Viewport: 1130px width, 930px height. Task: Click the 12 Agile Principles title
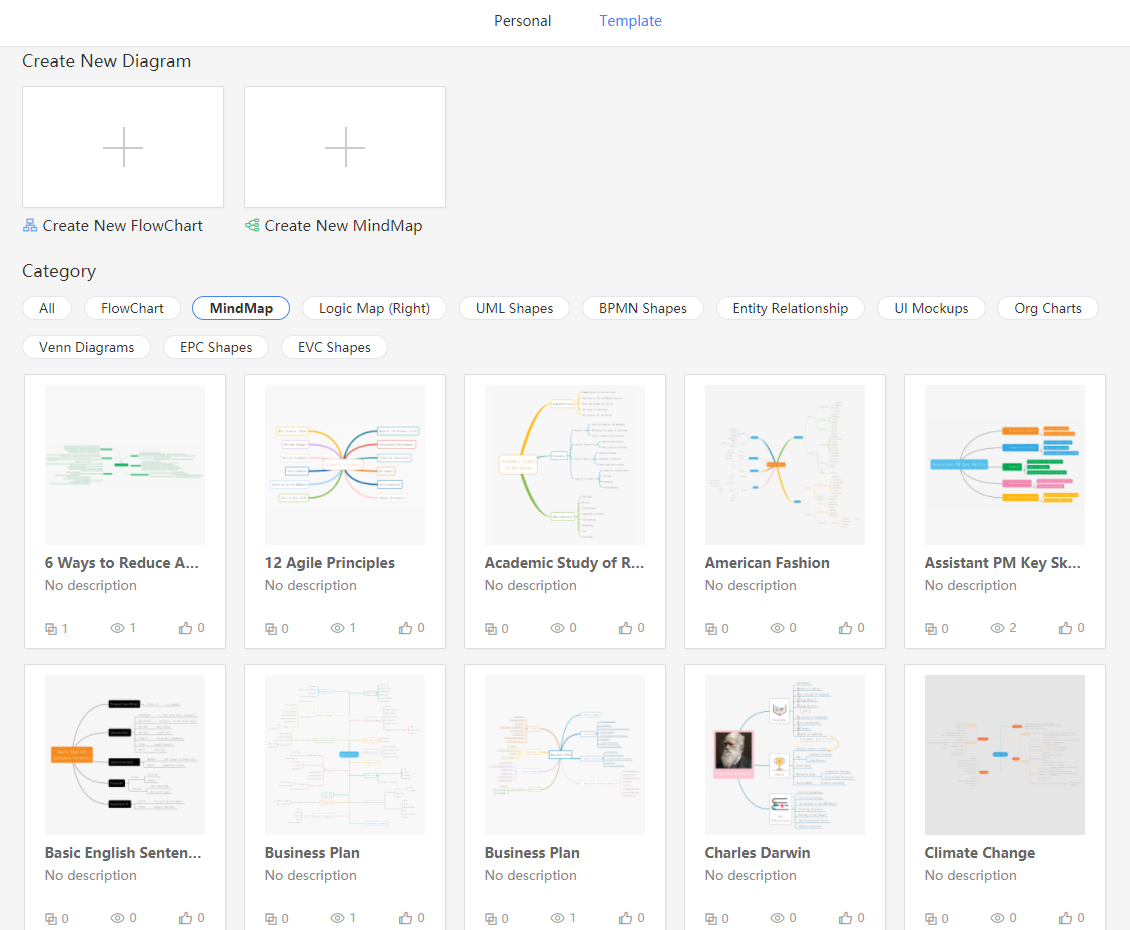329,562
